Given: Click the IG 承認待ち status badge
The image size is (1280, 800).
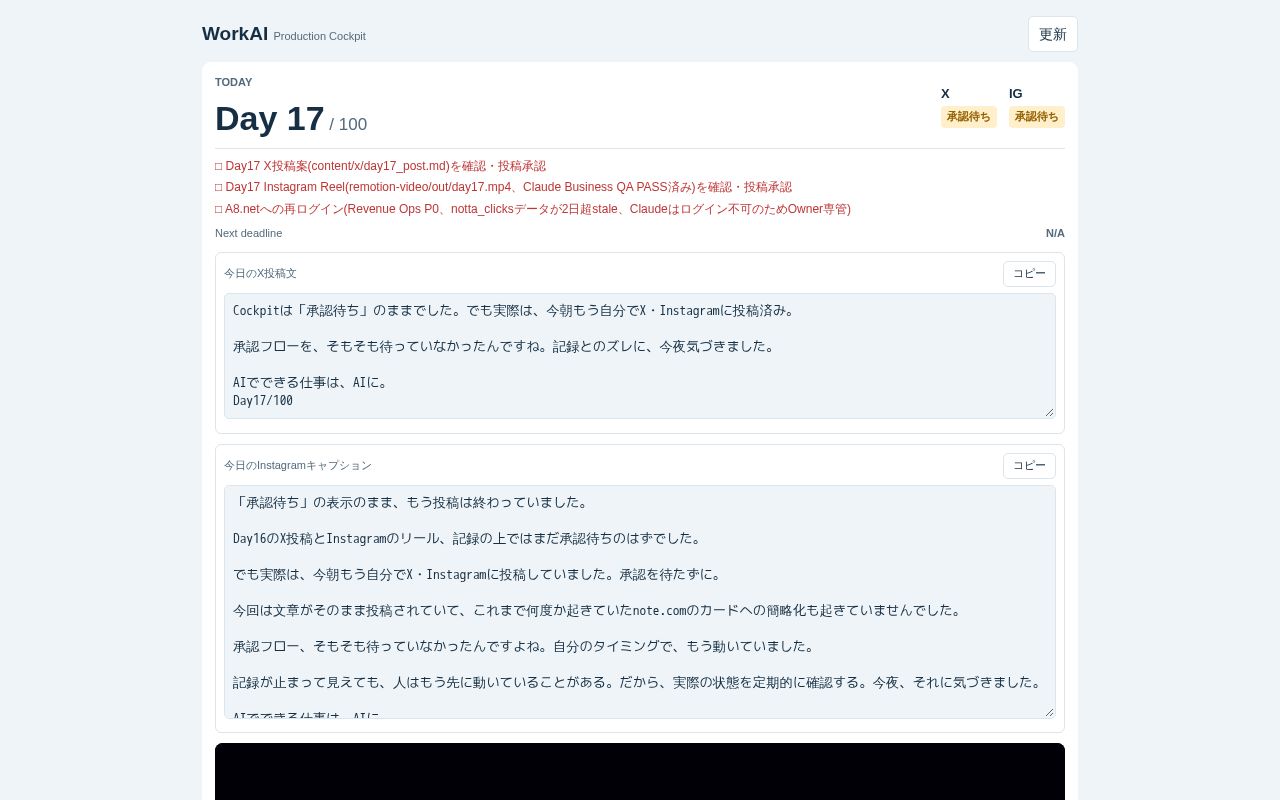Looking at the screenshot, I should click(1036, 117).
